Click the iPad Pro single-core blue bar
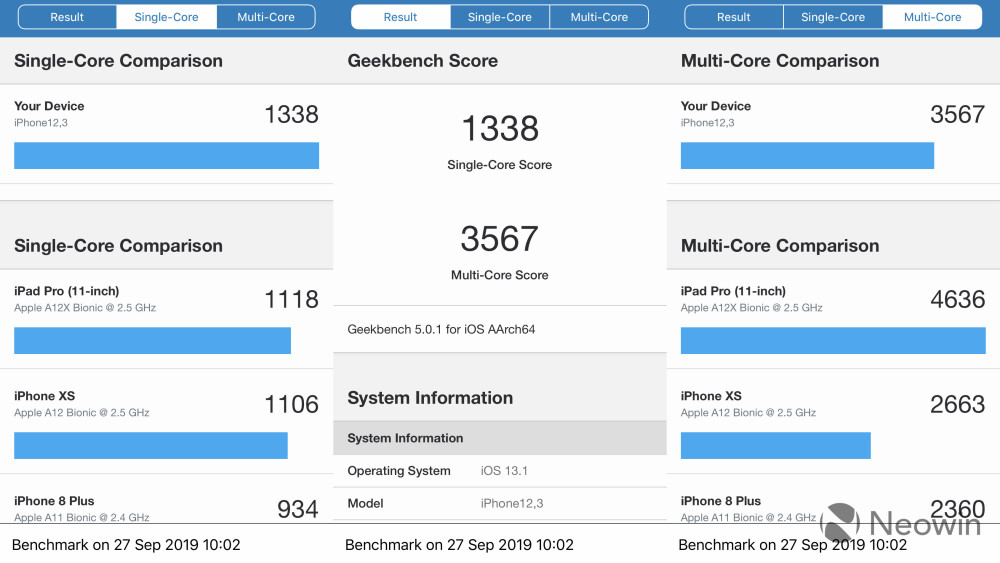The height and width of the screenshot is (563, 1000). [152, 340]
